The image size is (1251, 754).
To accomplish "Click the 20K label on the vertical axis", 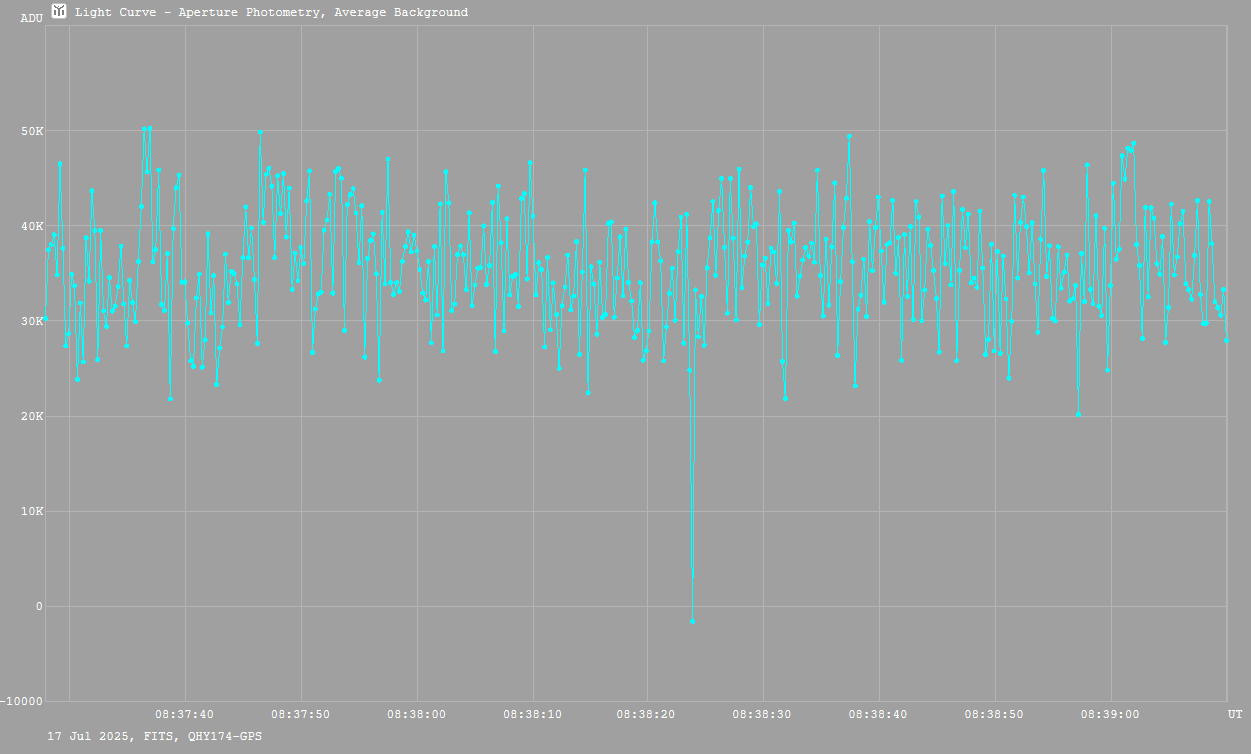I will (33, 416).
